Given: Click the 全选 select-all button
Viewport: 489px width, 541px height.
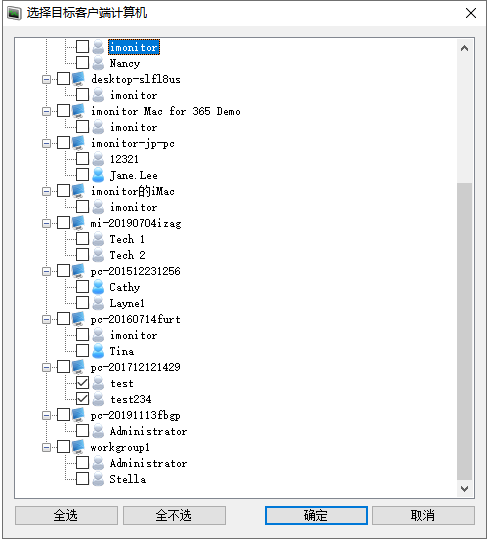Looking at the screenshot, I should pyautogui.click(x=66, y=515).
